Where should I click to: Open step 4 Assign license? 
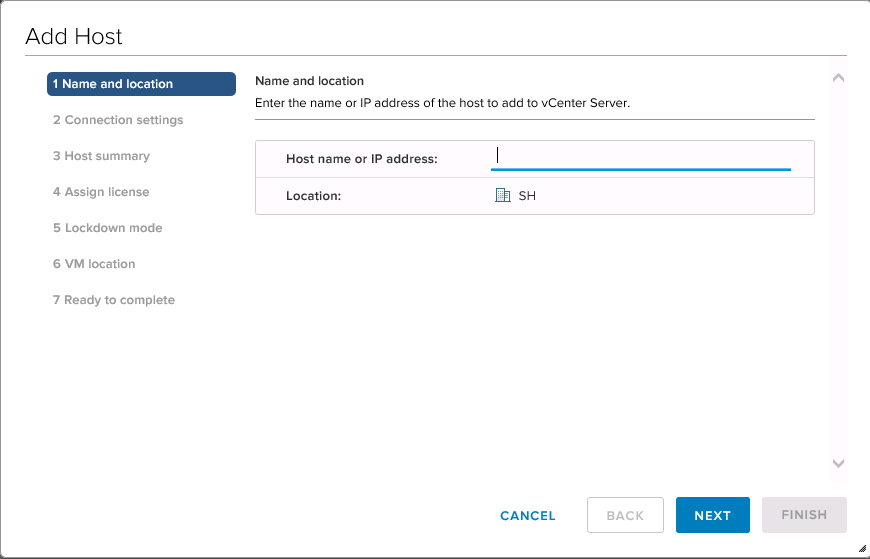point(101,192)
